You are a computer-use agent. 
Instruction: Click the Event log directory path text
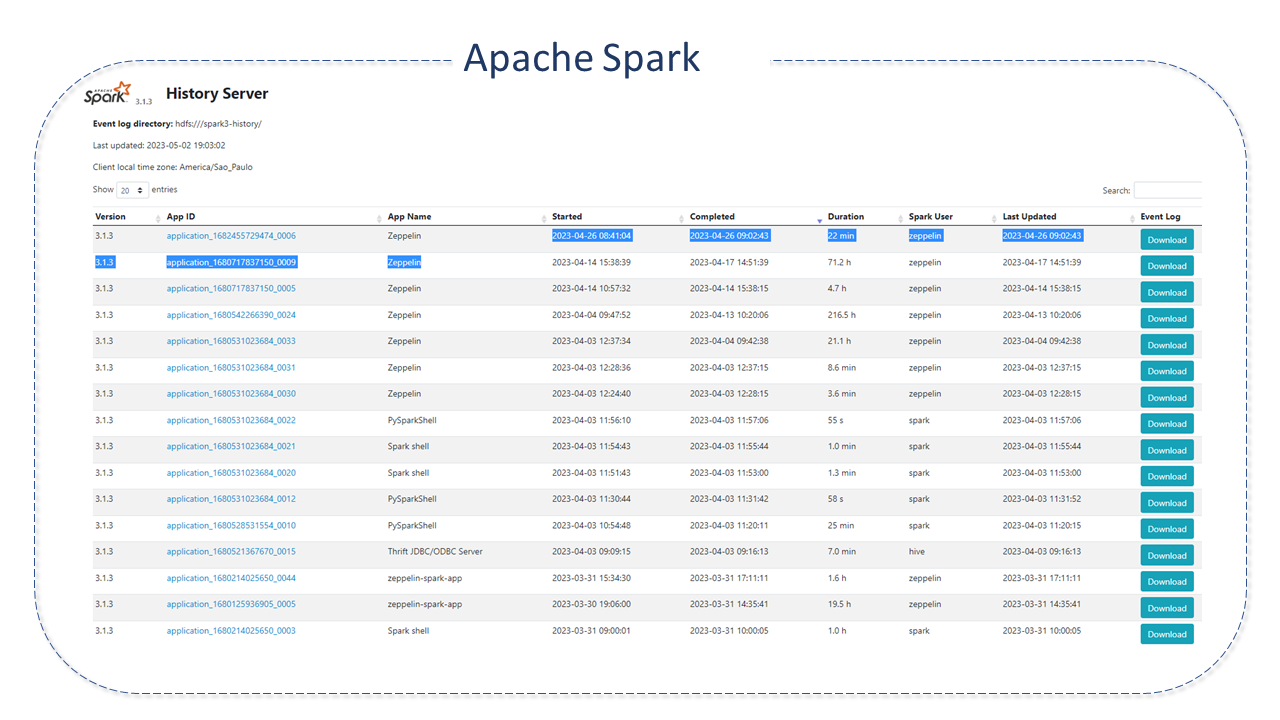[x=218, y=124]
